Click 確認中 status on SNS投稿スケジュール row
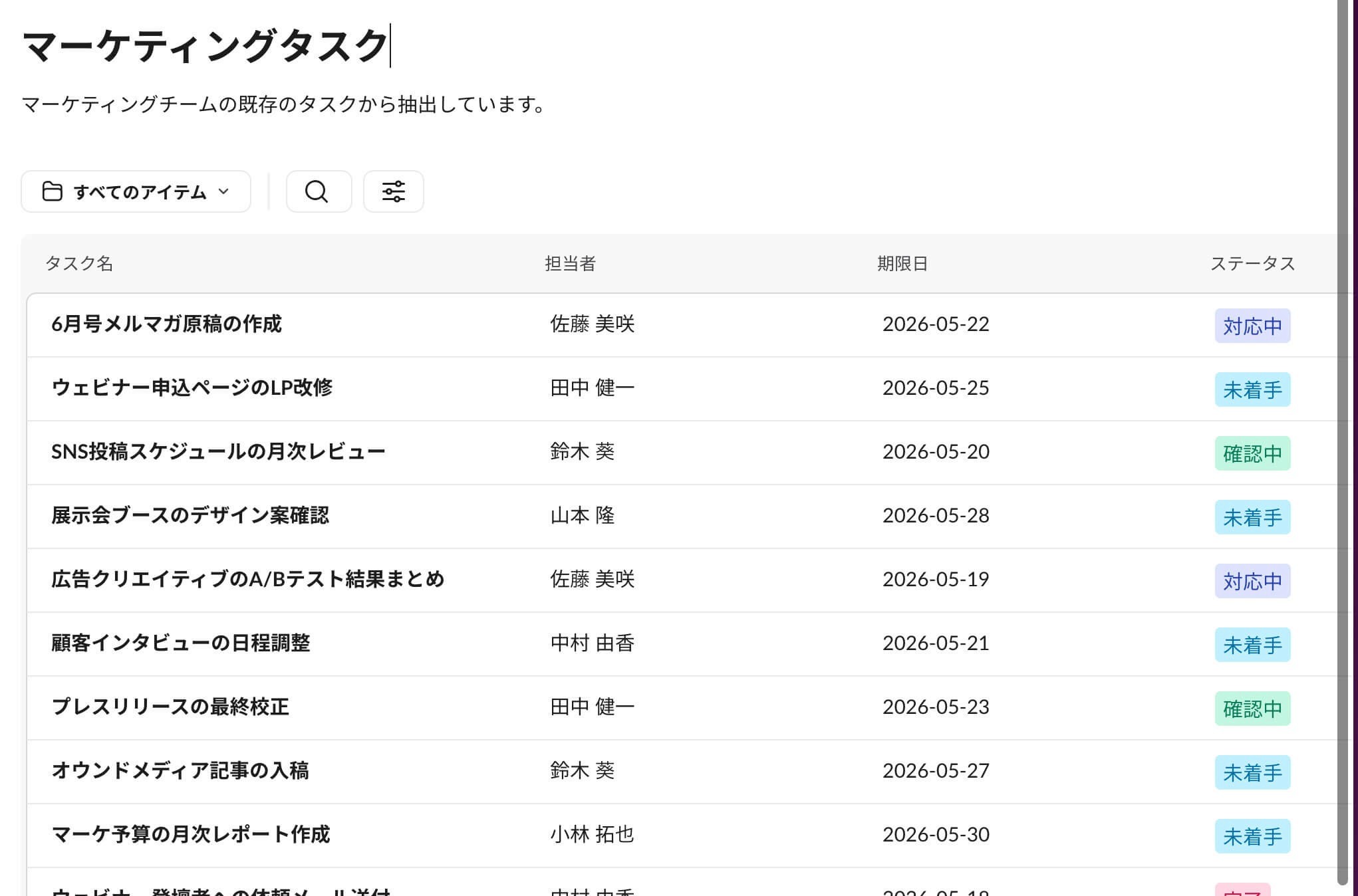Image resolution: width=1358 pixels, height=896 pixels. [x=1252, y=453]
